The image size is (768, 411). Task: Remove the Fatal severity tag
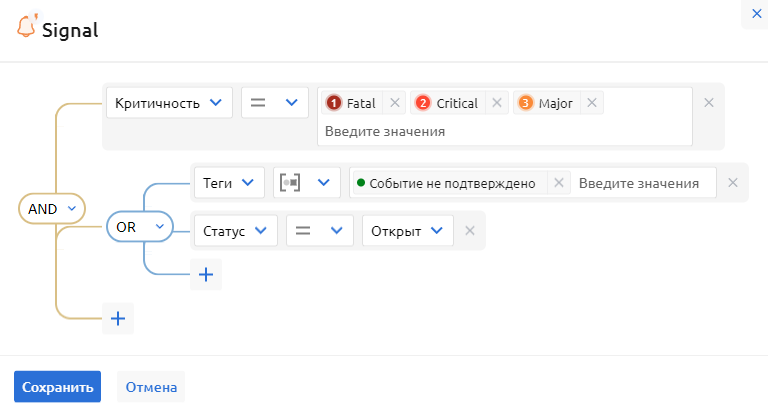[394, 103]
